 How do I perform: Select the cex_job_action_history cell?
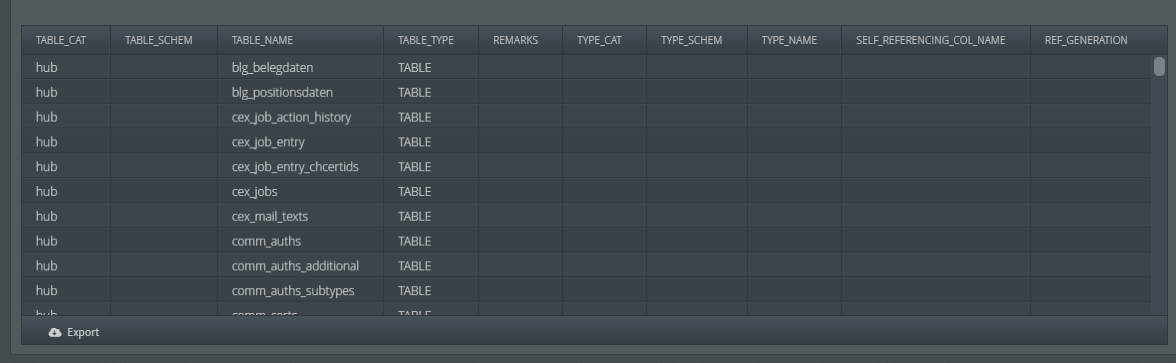coord(300,117)
